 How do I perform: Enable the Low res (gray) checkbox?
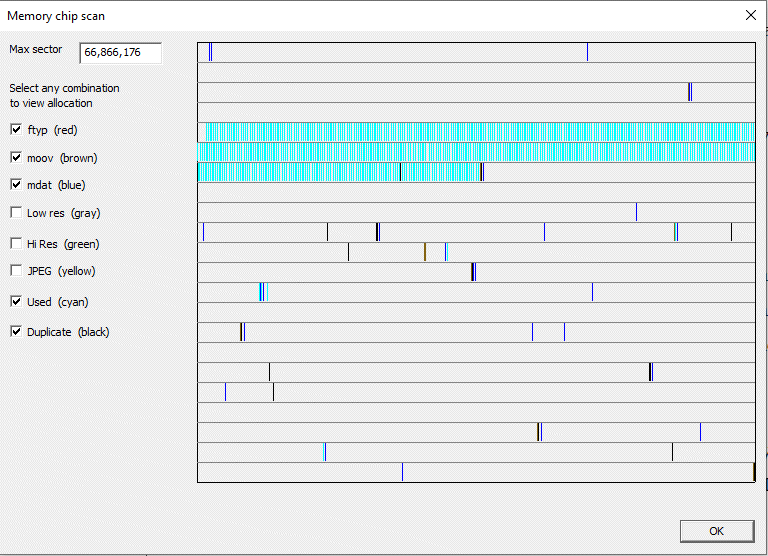(x=16, y=213)
